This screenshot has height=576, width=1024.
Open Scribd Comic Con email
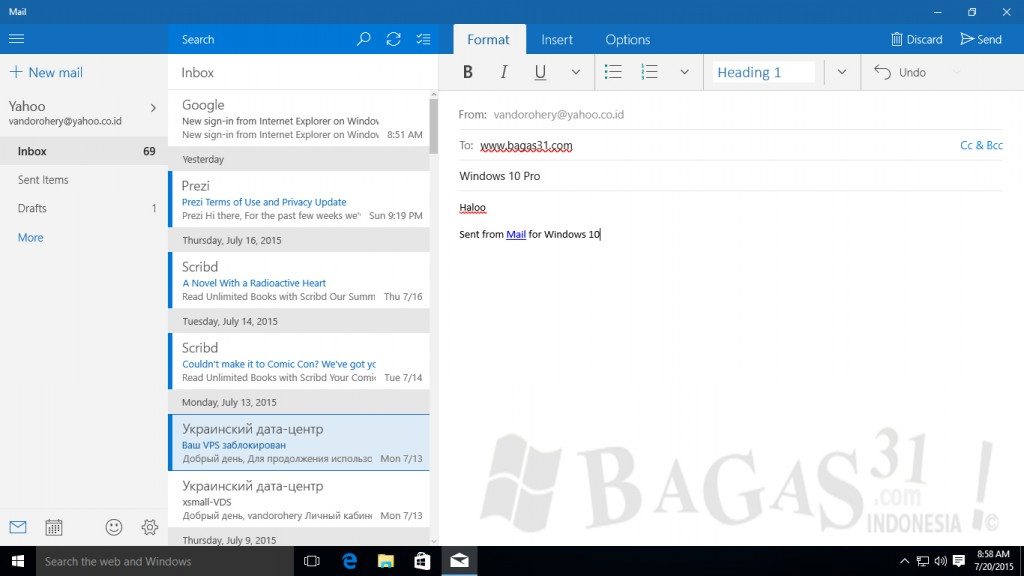[x=299, y=361]
